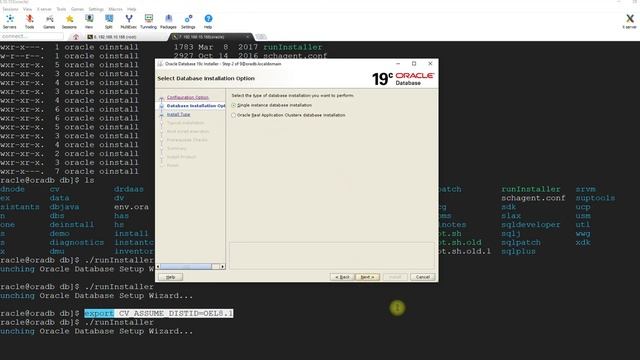This screenshot has height=360, width=640.
Task: Click the steps panel horizontal scrollbar thumb
Action: 186,267
